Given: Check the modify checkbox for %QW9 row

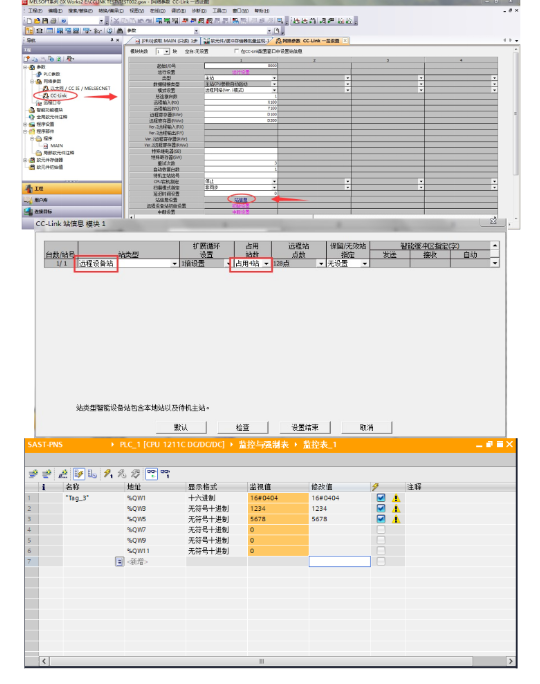Looking at the screenshot, I should (381, 540).
